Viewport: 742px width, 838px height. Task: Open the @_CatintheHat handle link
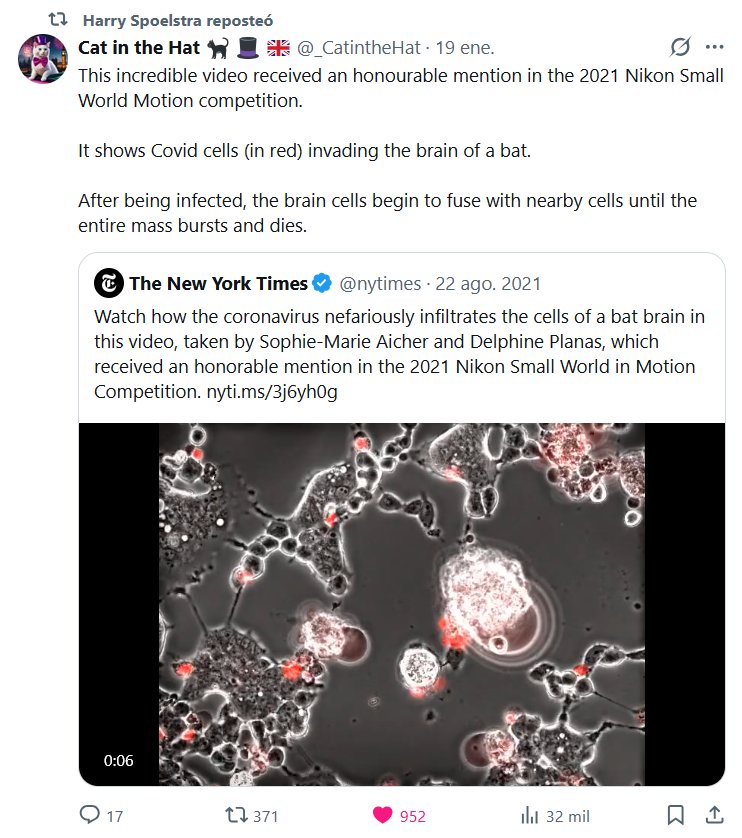(358, 48)
